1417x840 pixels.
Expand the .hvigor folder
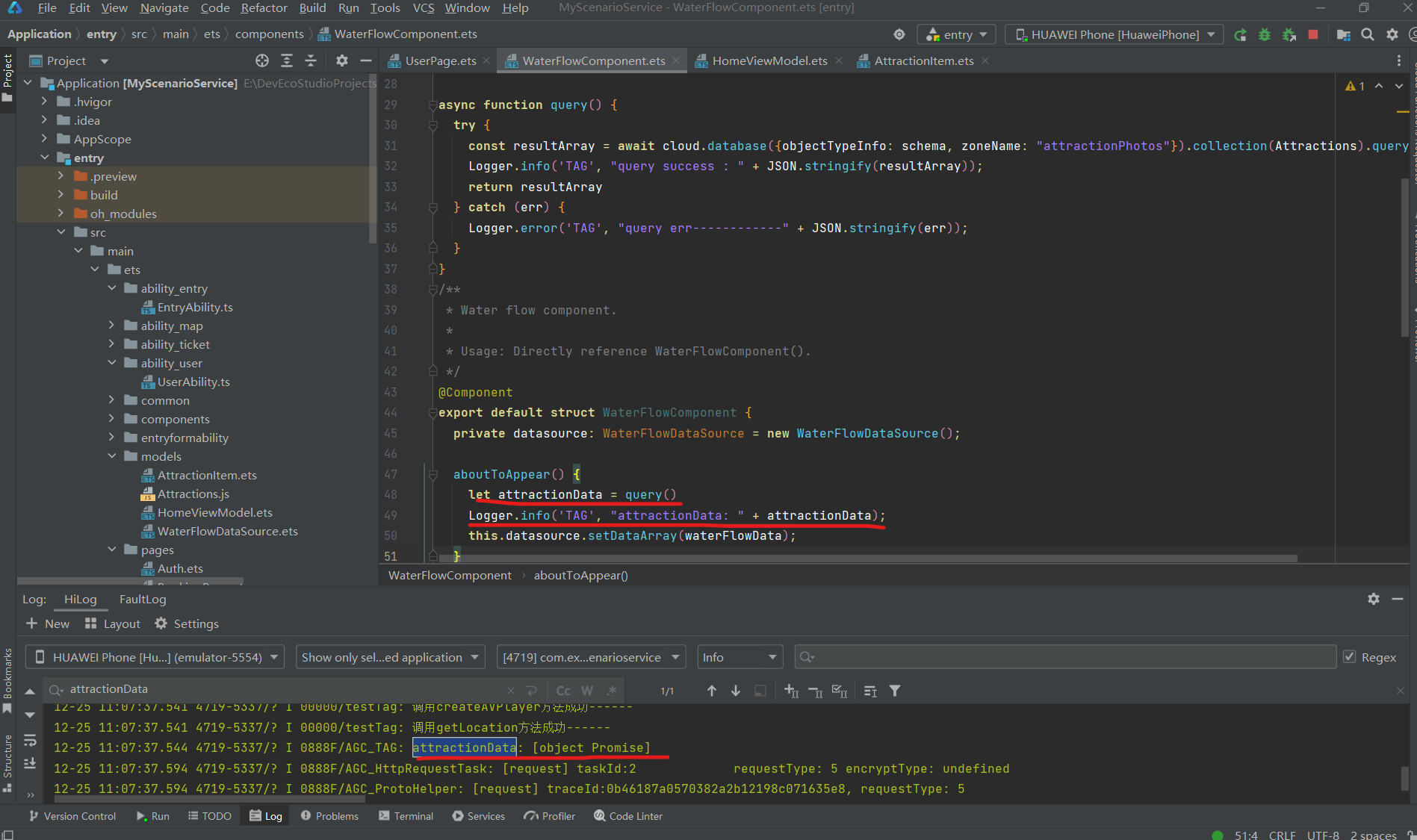pos(44,102)
